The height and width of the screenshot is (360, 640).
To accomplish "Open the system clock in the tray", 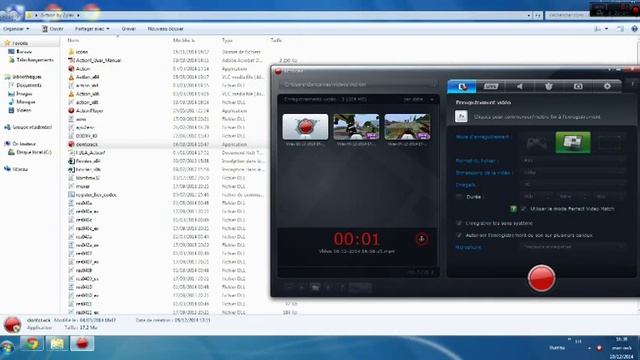I will click(621, 348).
